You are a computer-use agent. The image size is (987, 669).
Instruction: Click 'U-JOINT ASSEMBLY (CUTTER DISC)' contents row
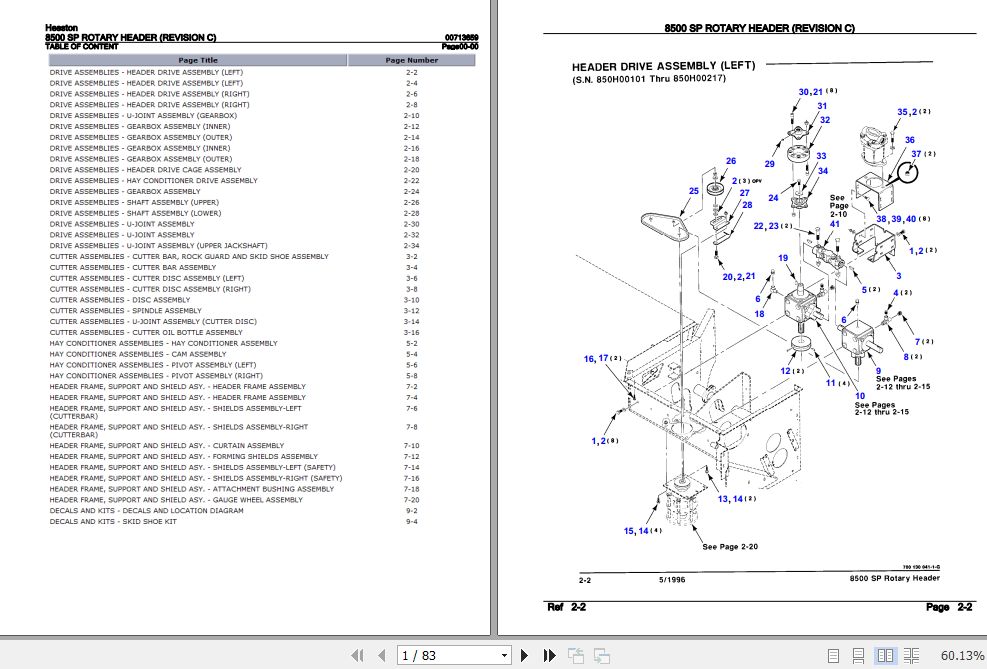coord(262,322)
